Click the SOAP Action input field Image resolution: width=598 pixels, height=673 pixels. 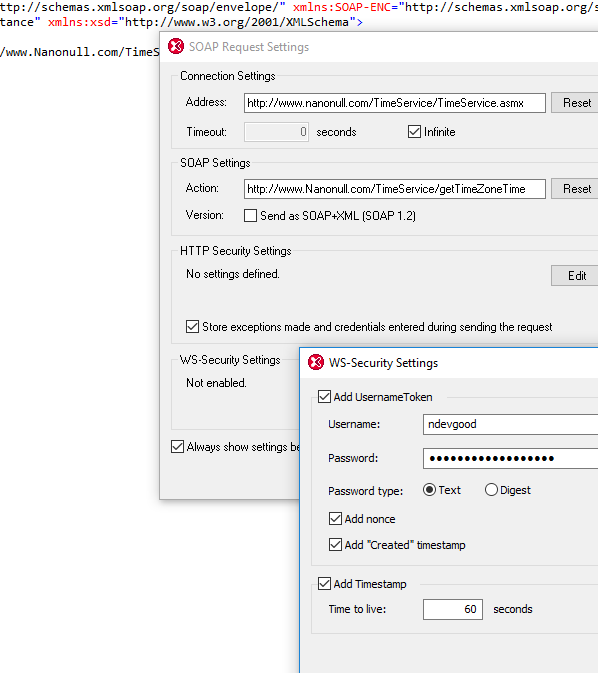tap(395, 189)
